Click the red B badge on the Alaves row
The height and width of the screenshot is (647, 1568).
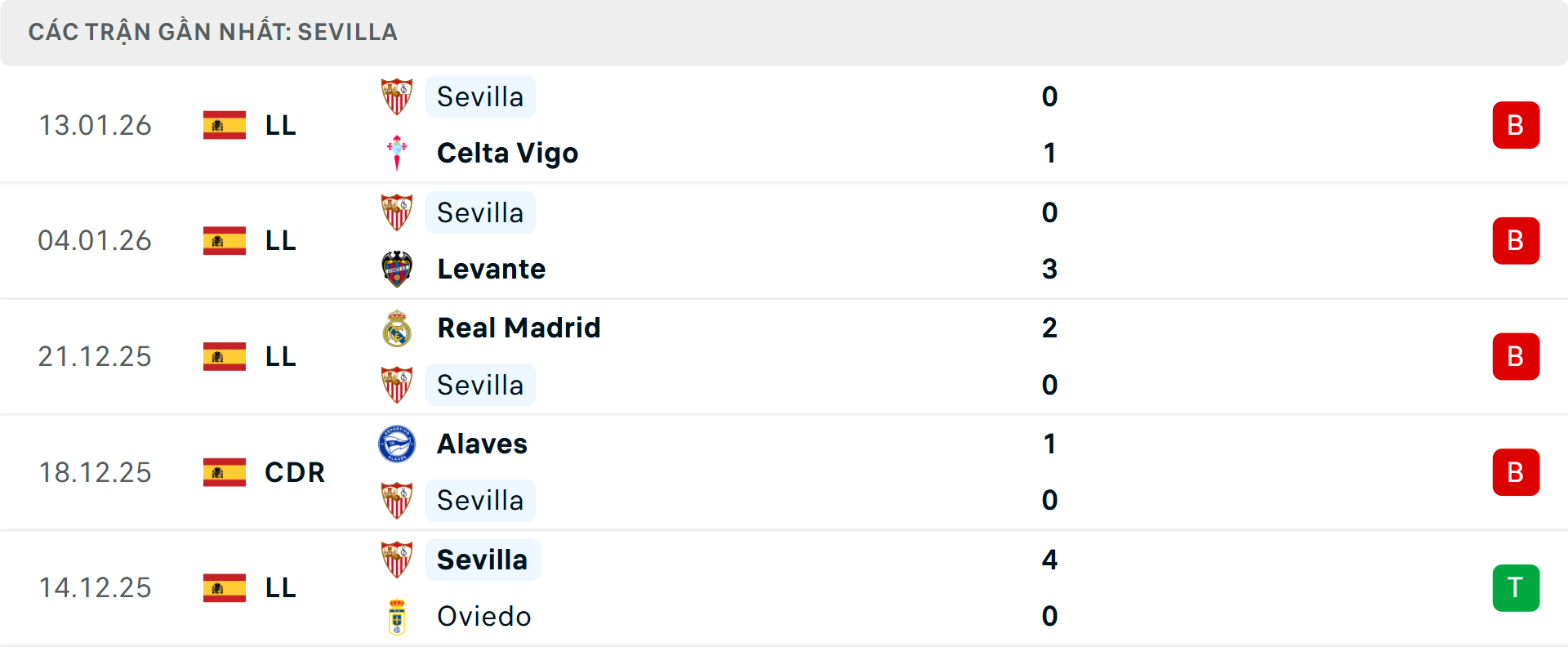(x=1516, y=472)
